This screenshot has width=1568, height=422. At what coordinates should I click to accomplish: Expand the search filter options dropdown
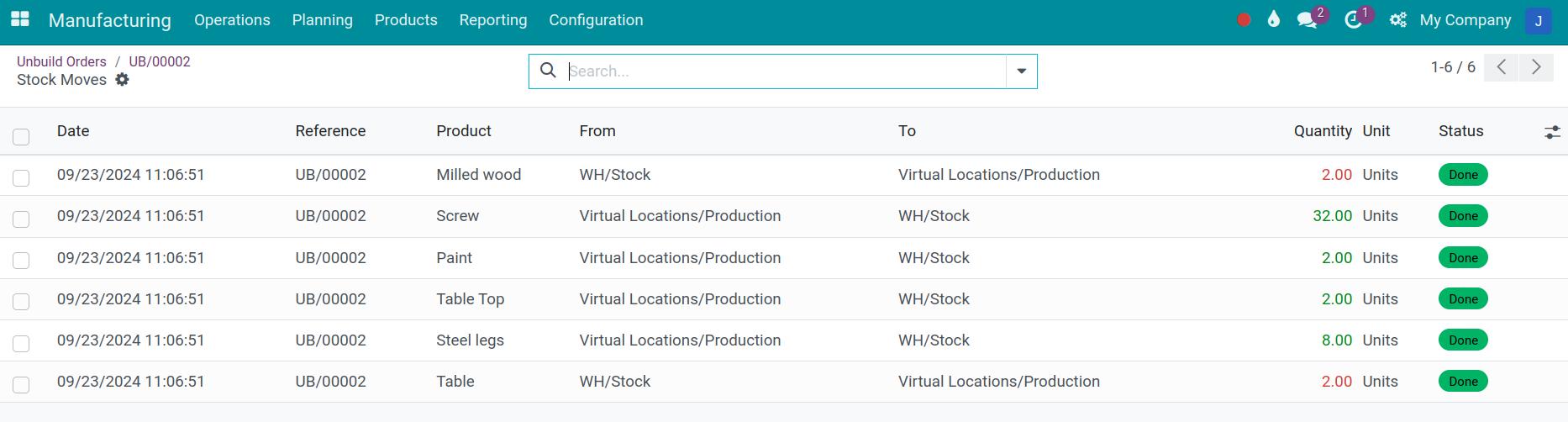click(x=1021, y=71)
